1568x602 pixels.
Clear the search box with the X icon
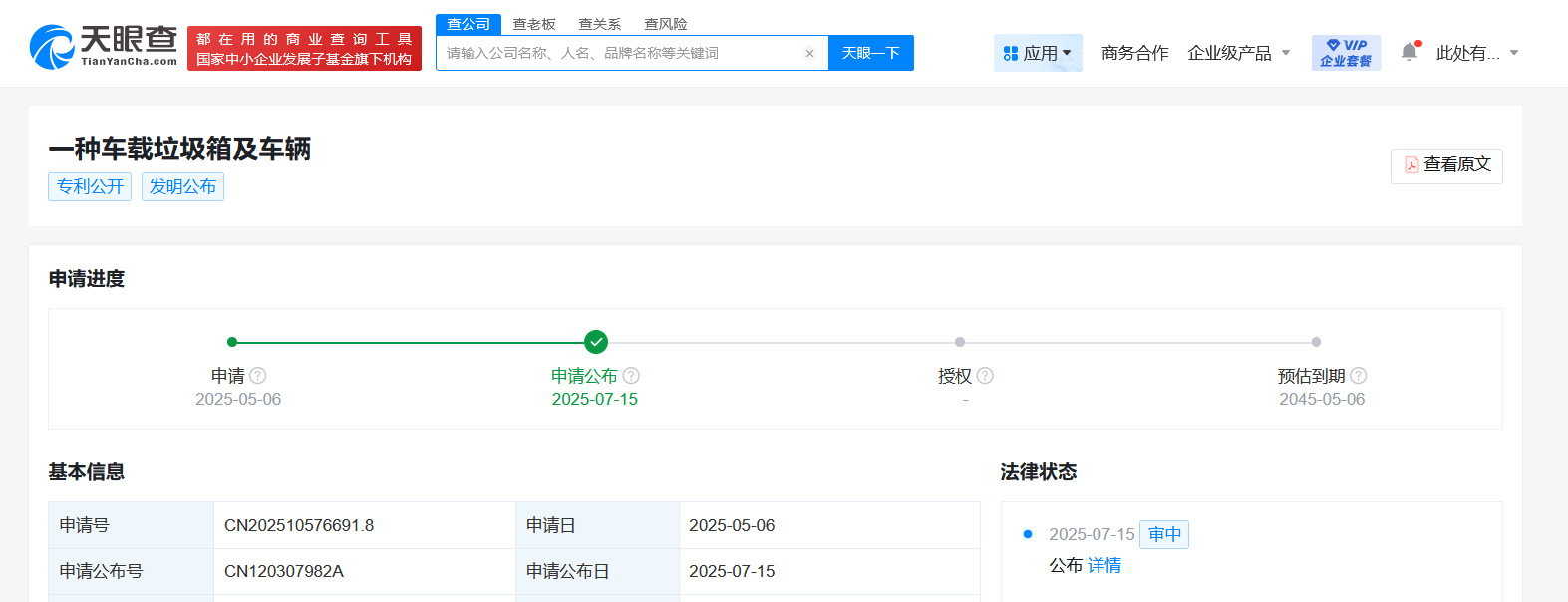pos(809,54)
